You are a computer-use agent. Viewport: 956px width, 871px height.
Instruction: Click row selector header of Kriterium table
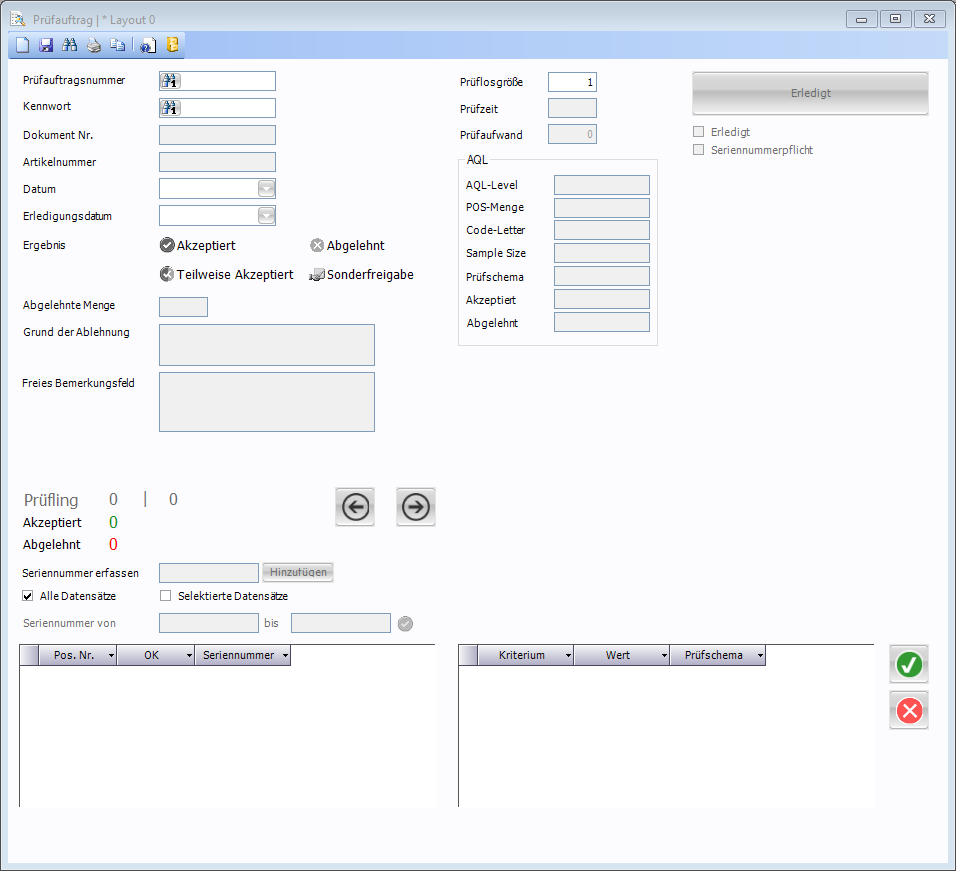click(468, 655)
